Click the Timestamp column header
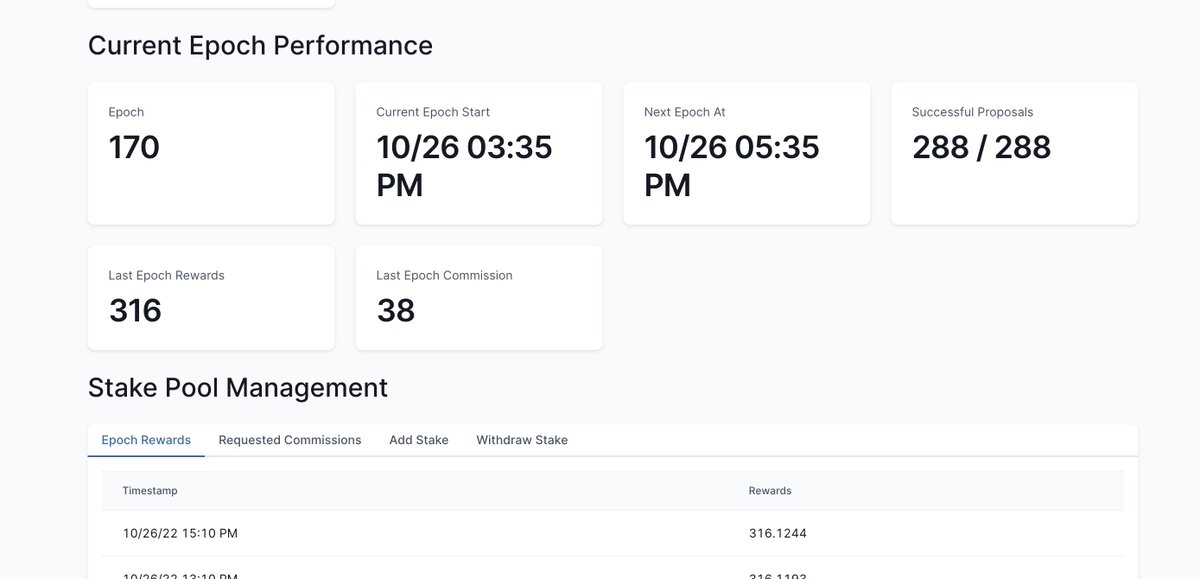The width and height of the screenshot is (1200, 579). (x=150, y=491)
